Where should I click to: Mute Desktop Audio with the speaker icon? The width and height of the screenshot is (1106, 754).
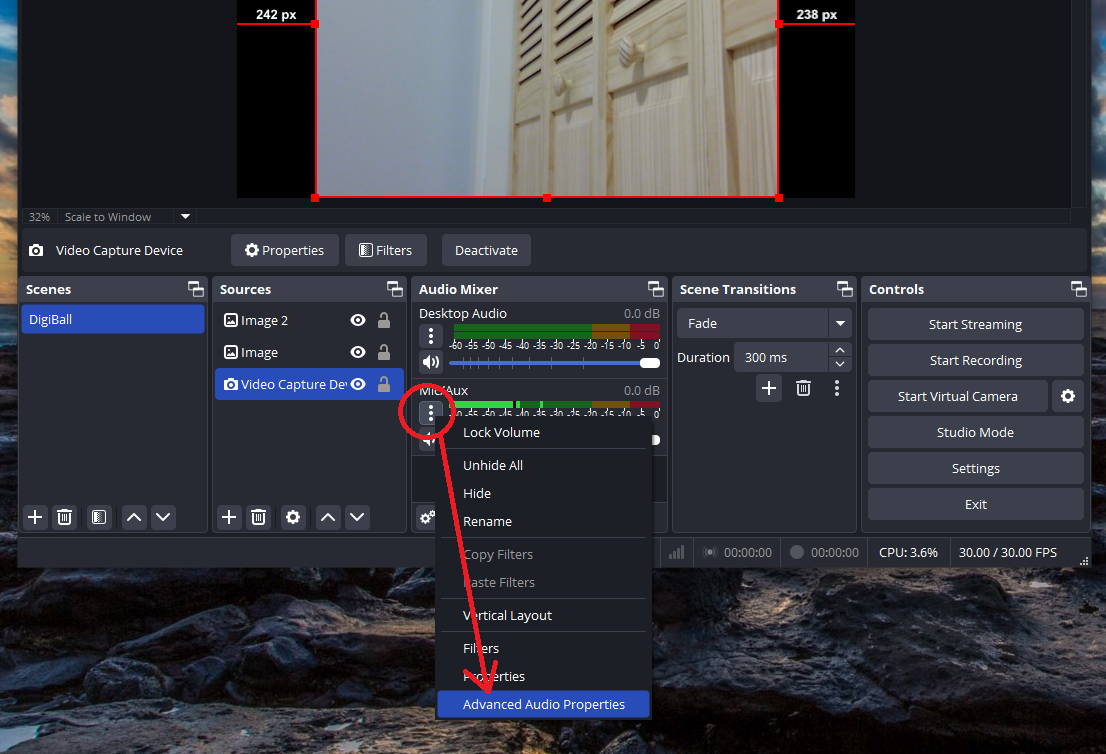(430, 362)
